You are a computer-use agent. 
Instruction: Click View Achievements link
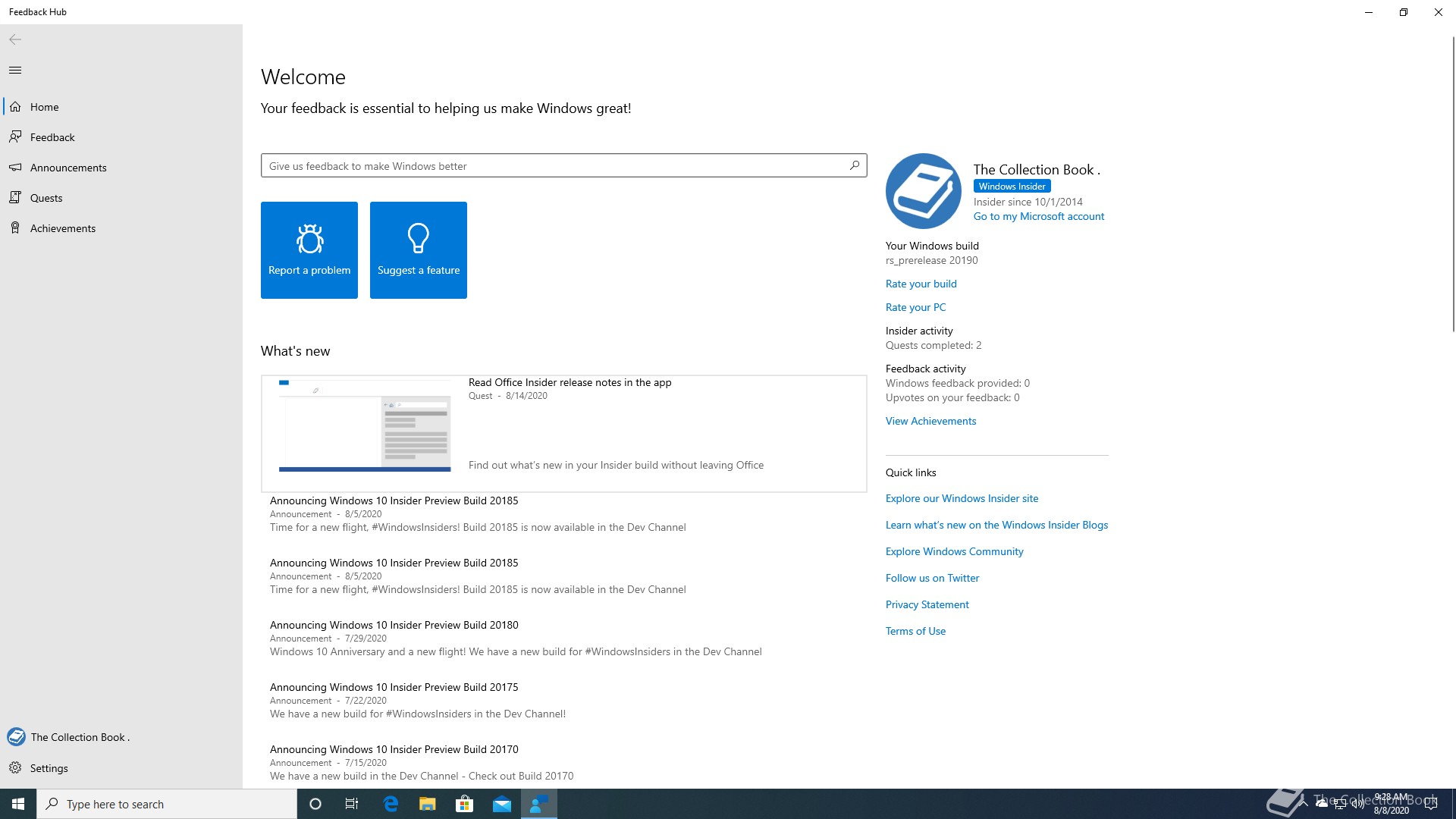(x=930, y=421)
